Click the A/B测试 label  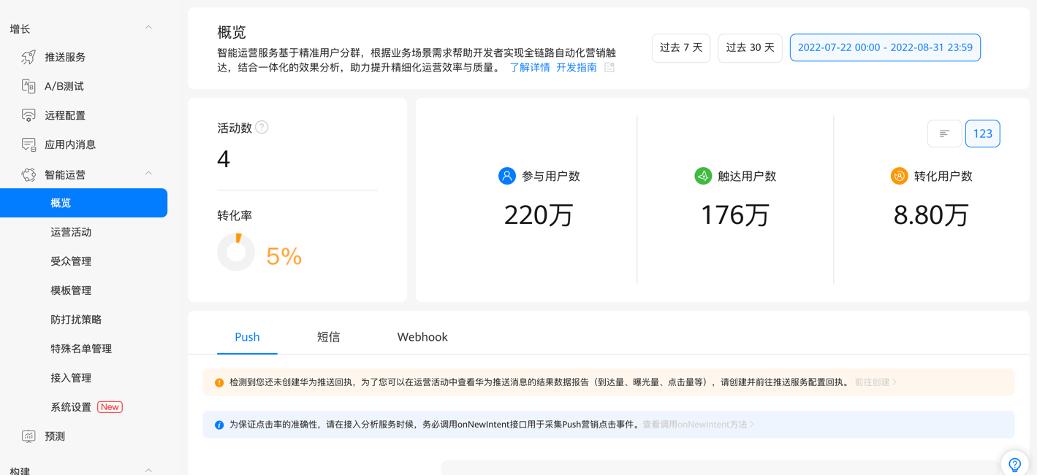[x=64, y=86]
